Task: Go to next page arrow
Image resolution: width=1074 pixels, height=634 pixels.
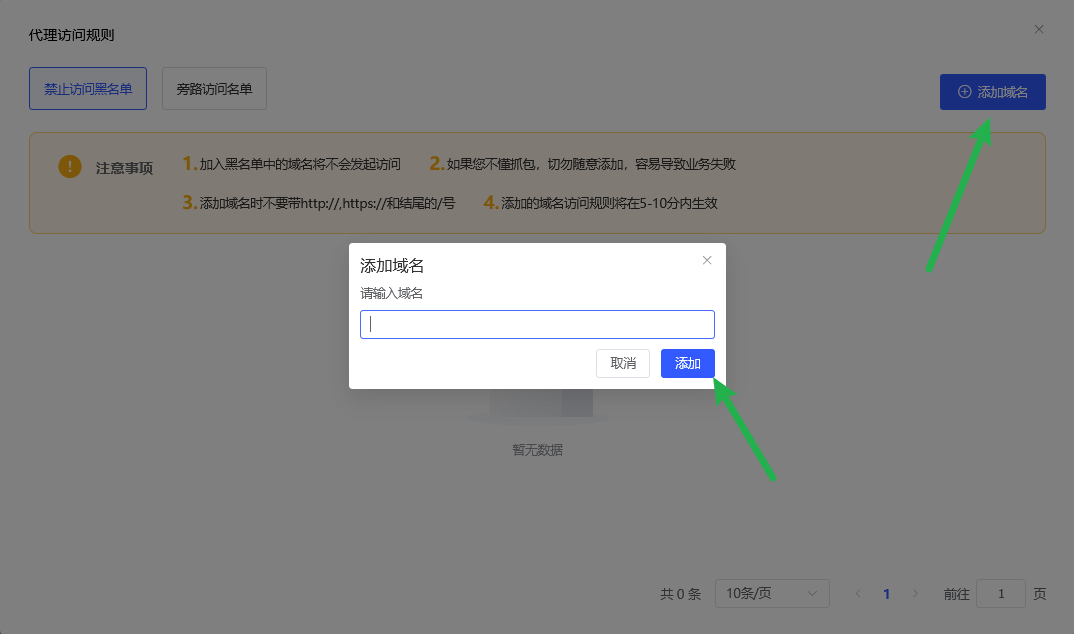Action: pos(915,594)
